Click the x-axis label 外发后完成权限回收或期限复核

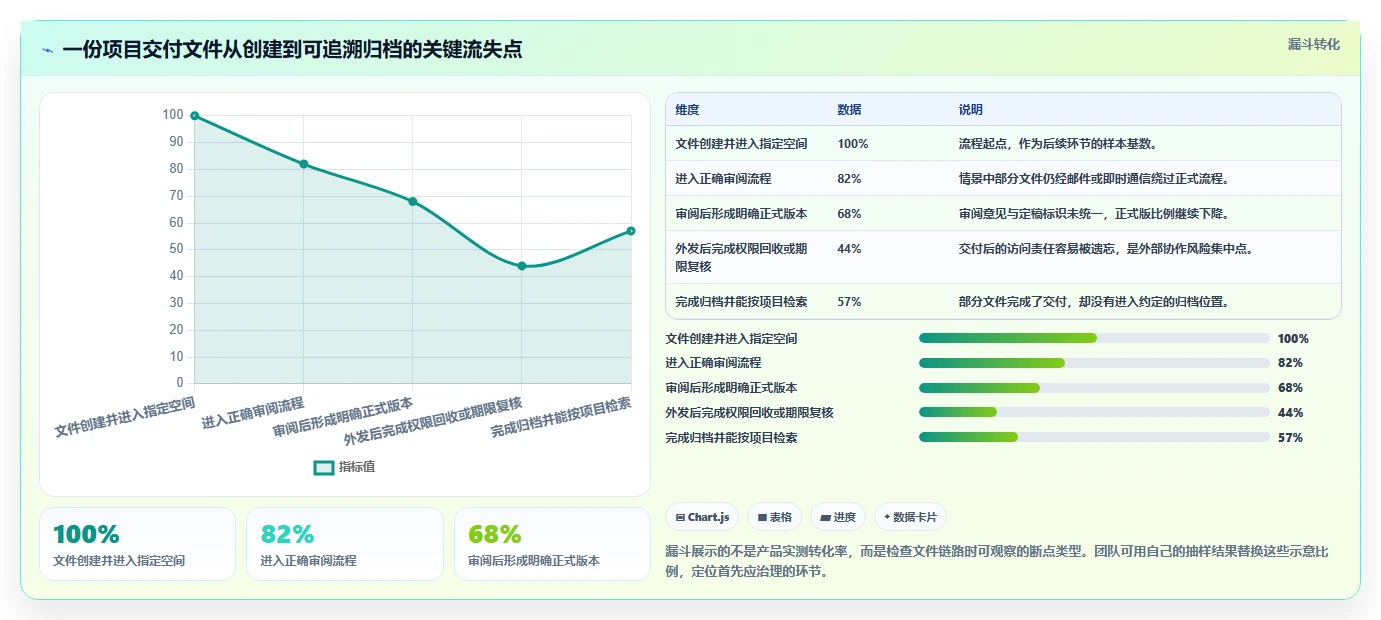(433, 421)
